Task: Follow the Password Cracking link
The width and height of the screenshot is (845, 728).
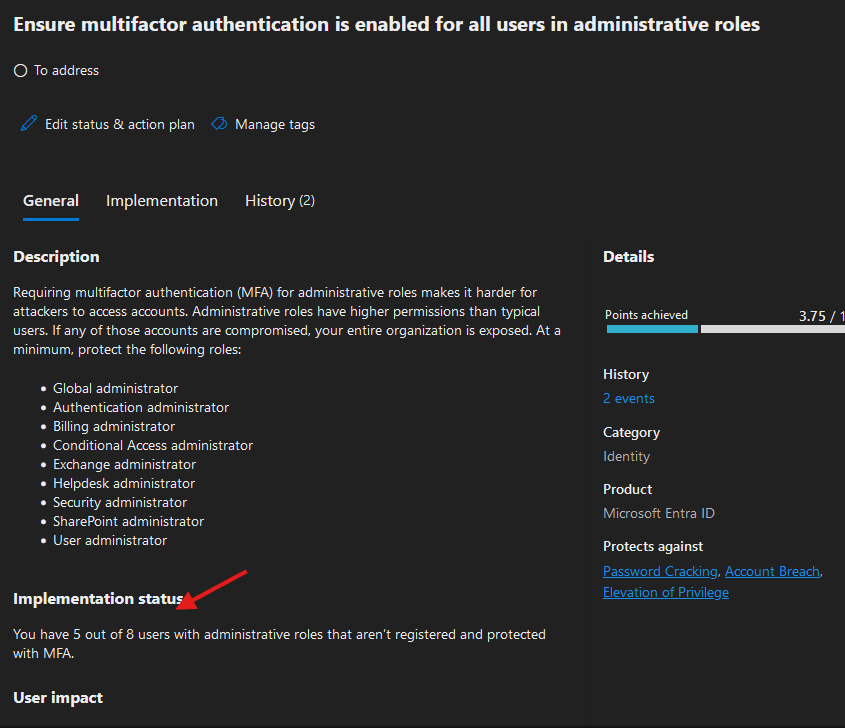Action: 660,571
